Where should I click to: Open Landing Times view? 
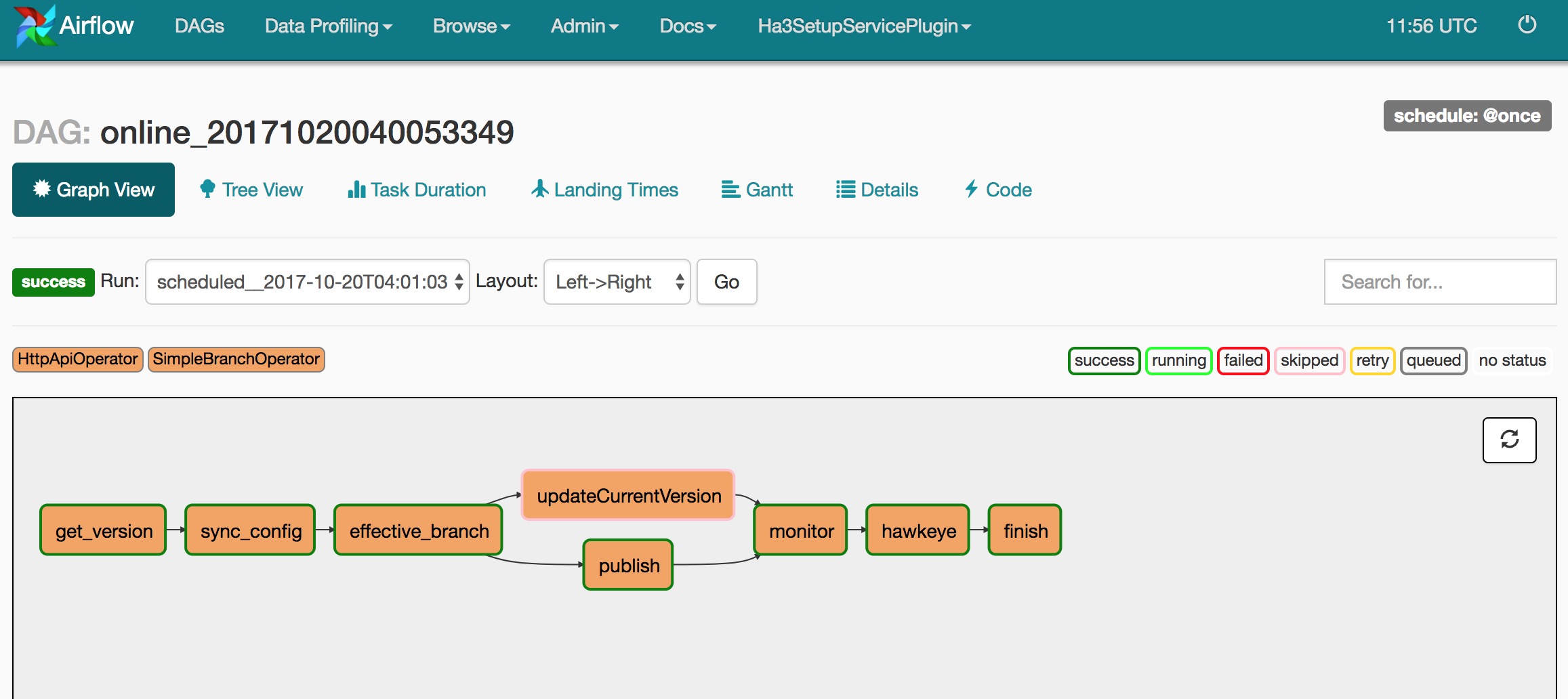pos(604,190)
